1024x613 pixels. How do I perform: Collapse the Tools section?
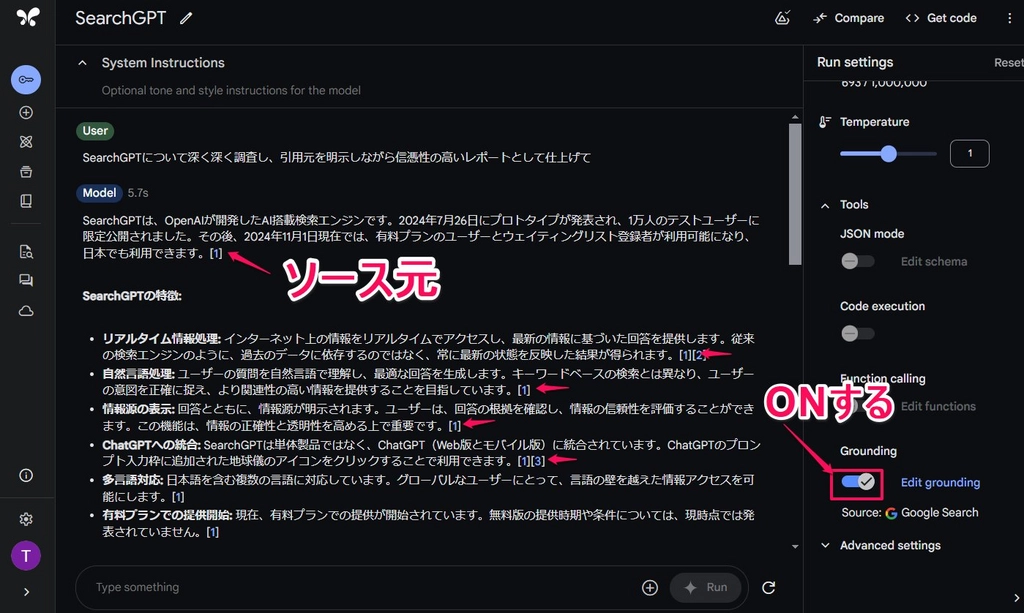[825, 205]
